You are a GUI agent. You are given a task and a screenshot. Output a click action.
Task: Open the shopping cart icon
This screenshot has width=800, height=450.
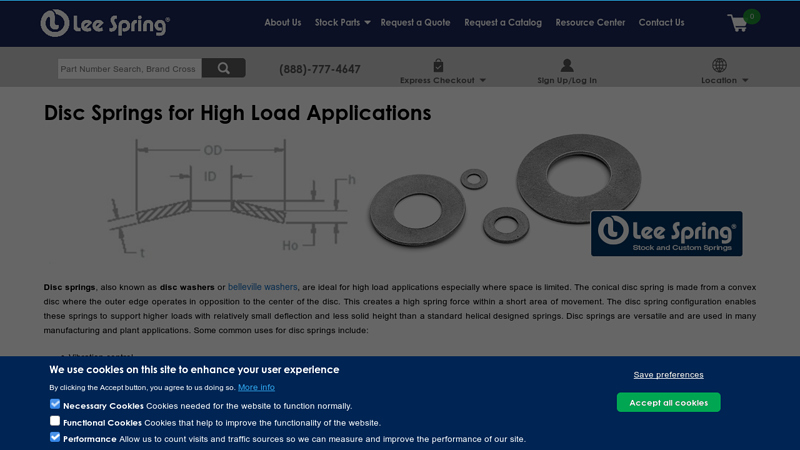pyautogui.click(x=737, y=23)
